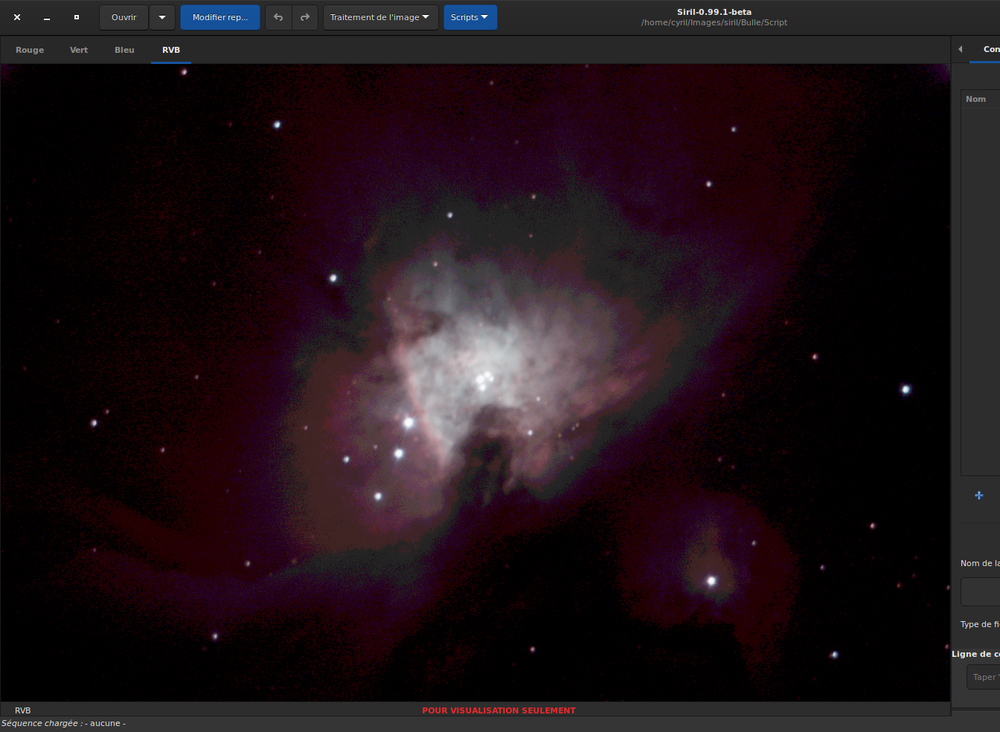The height and width of the screenshot is (732, 1000).
Task: Maximize the Siril application window
Action: (x=77, y=17)
